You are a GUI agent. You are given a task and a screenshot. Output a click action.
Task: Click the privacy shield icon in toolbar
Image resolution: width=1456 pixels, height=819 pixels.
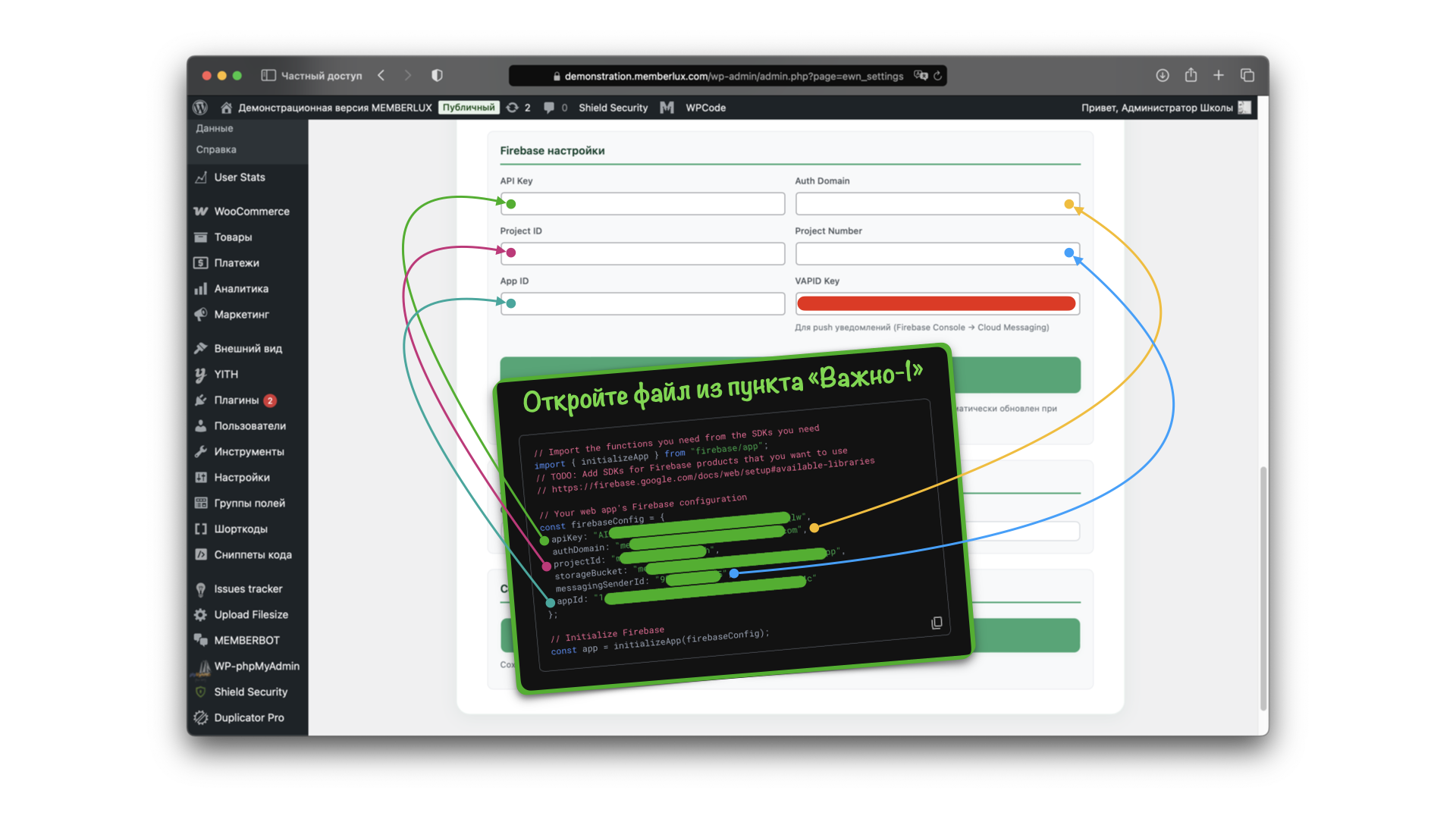tap(437, 75)
